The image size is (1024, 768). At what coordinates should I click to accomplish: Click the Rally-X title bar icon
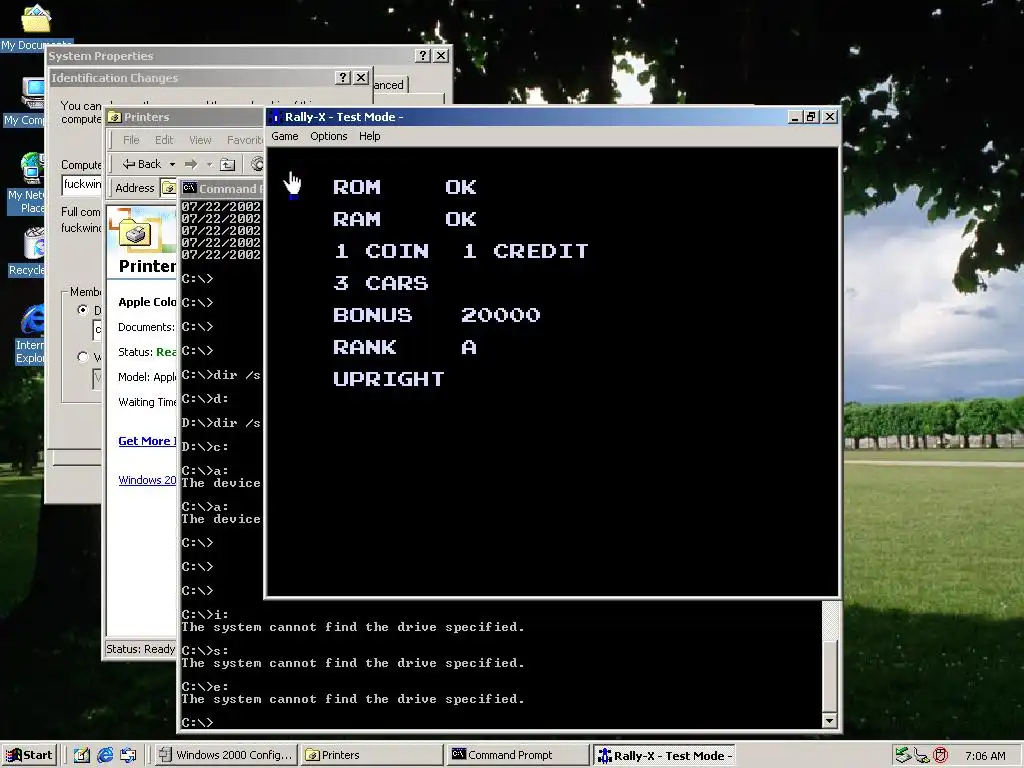[x=276, y=117]
